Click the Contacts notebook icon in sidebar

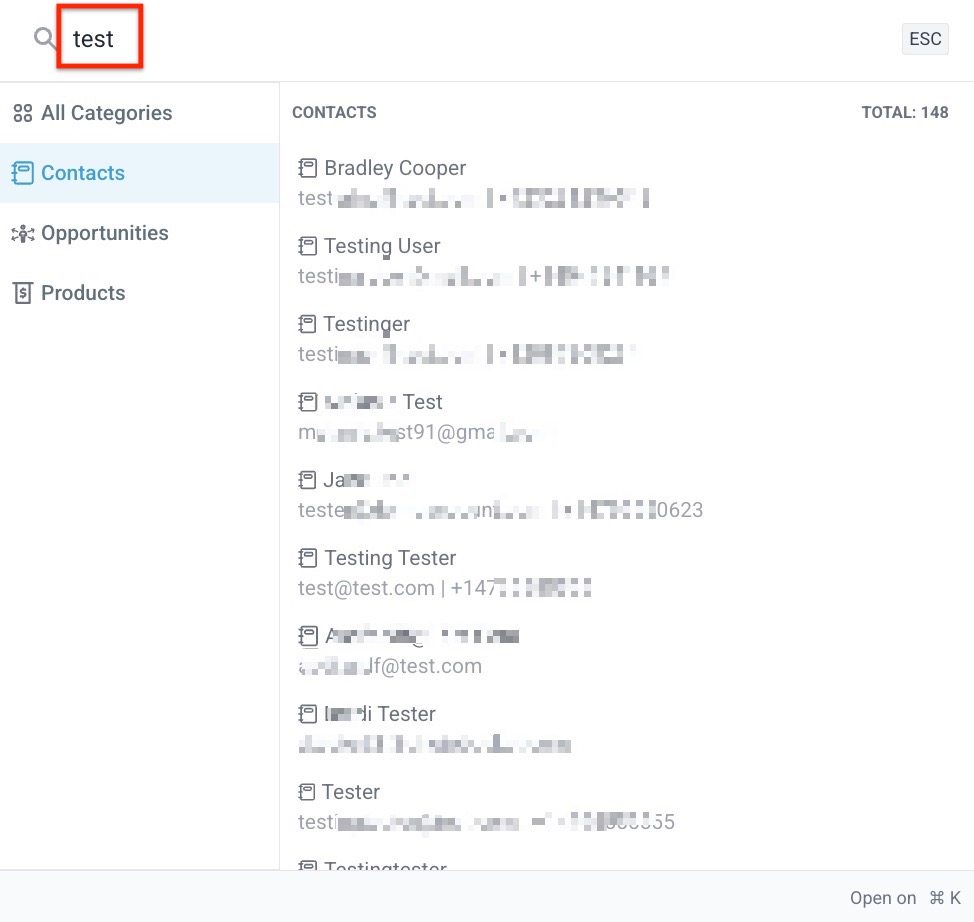click(x=23, y=173)
